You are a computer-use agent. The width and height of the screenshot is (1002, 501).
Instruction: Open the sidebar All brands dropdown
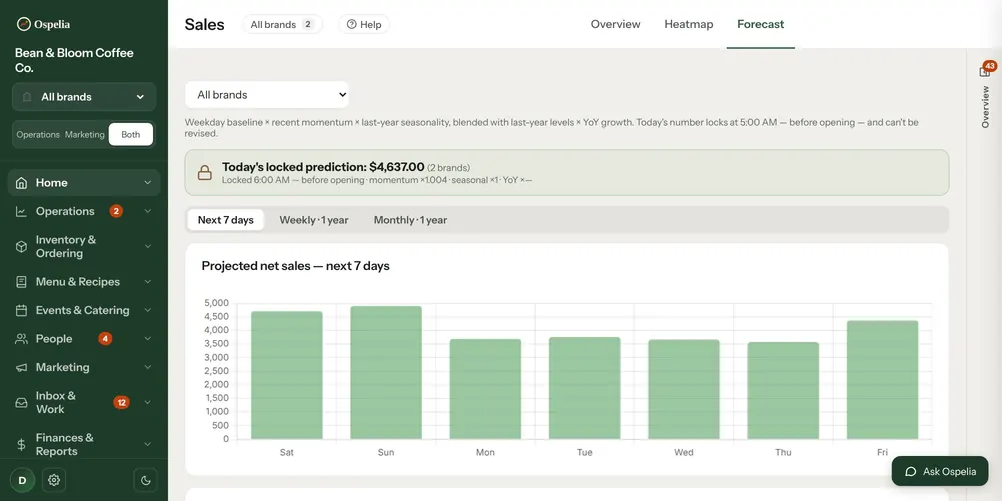[84, 97]
